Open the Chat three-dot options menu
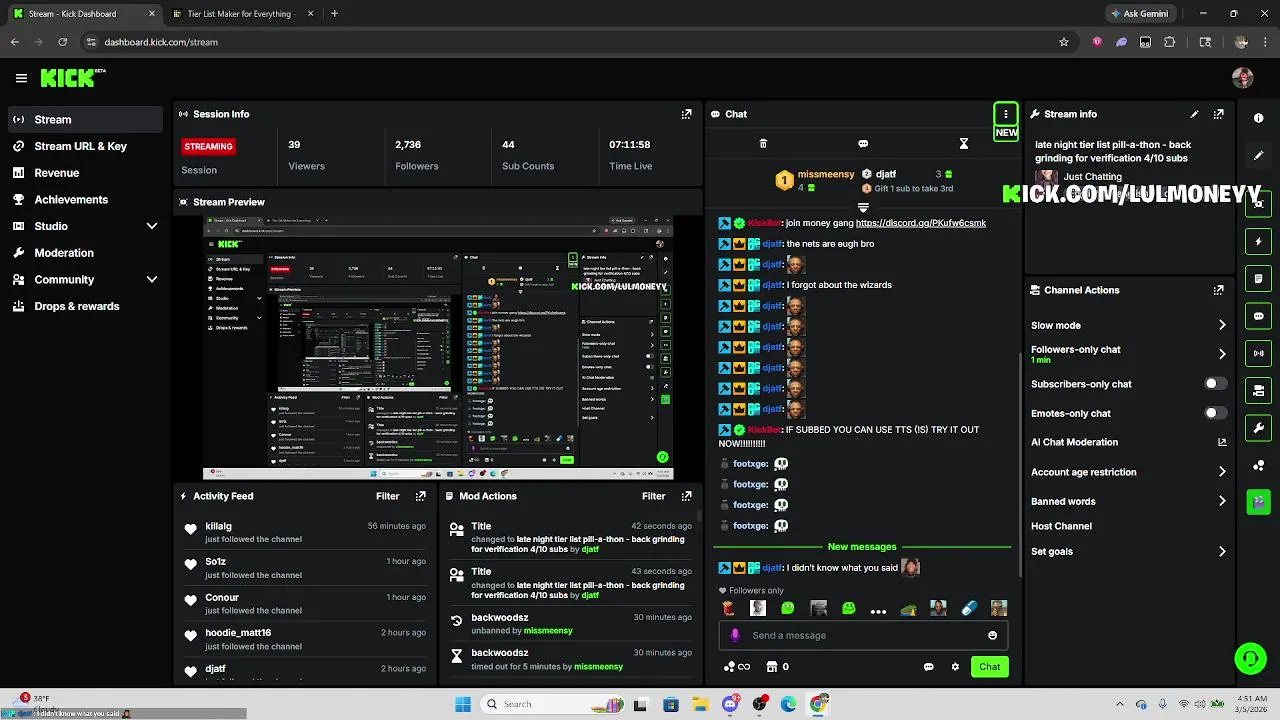 coord(1005,114)
